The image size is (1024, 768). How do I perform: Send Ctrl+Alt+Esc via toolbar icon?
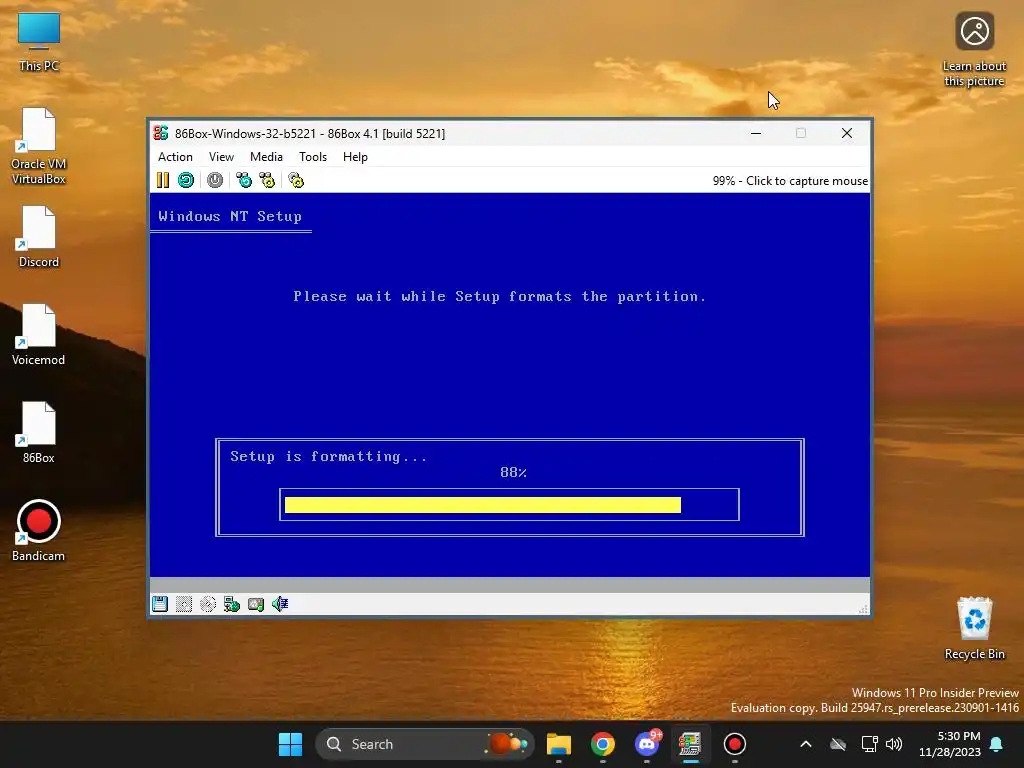pyautogui.click(x=267, y=180)
